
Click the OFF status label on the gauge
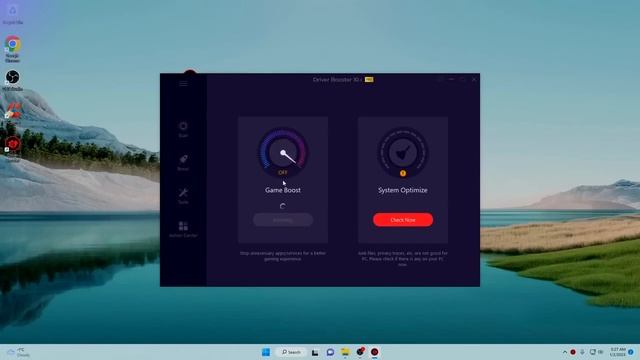[282, 173]
